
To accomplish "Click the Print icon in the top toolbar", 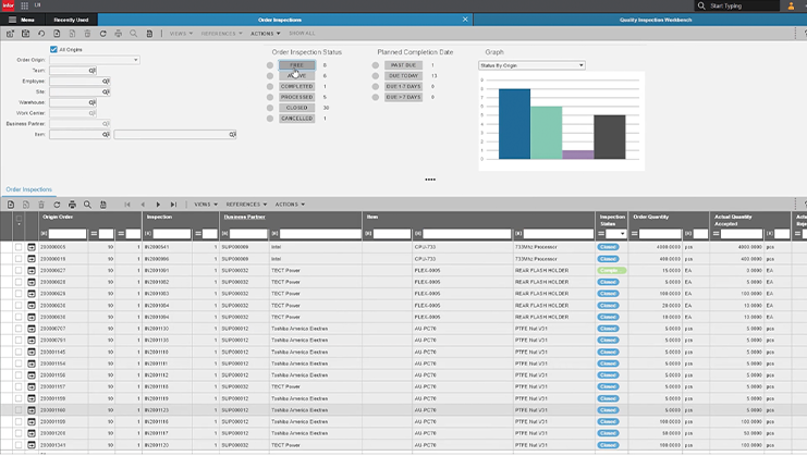I will coord(118,33).
